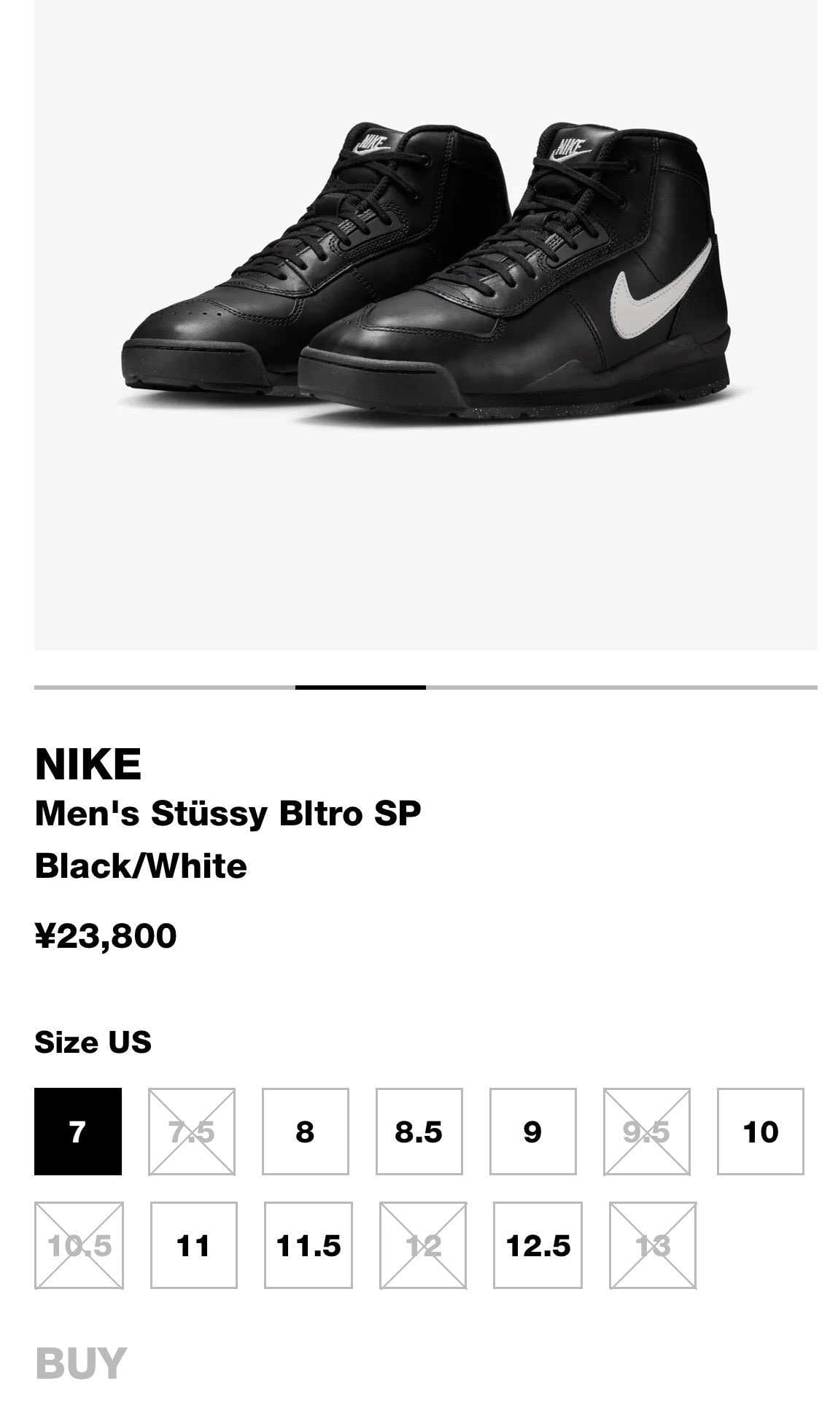Select US size 7
This screenshot has width=830, height=1421.
point(78,1131)
